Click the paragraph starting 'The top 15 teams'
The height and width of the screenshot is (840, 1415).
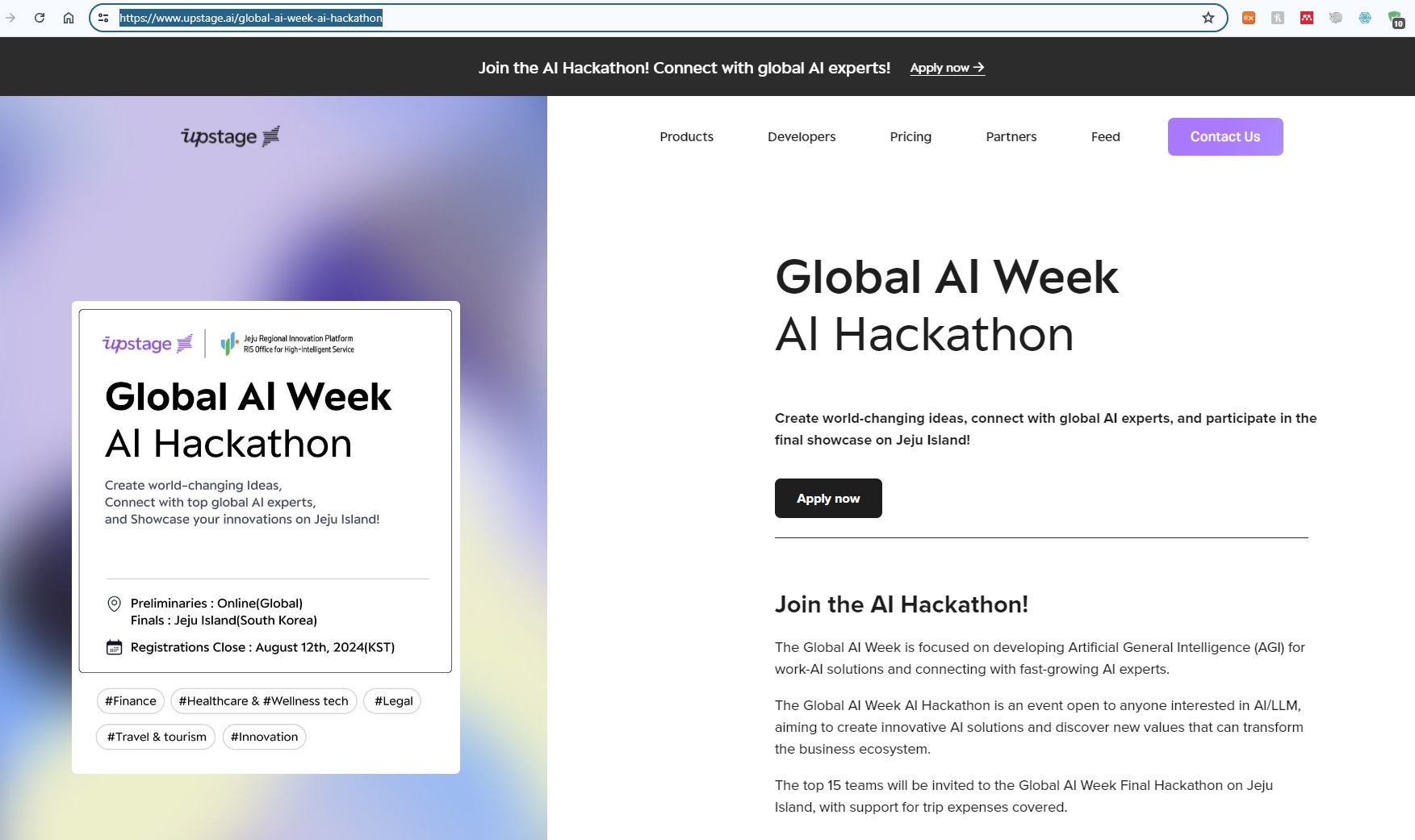(1024, 796)
